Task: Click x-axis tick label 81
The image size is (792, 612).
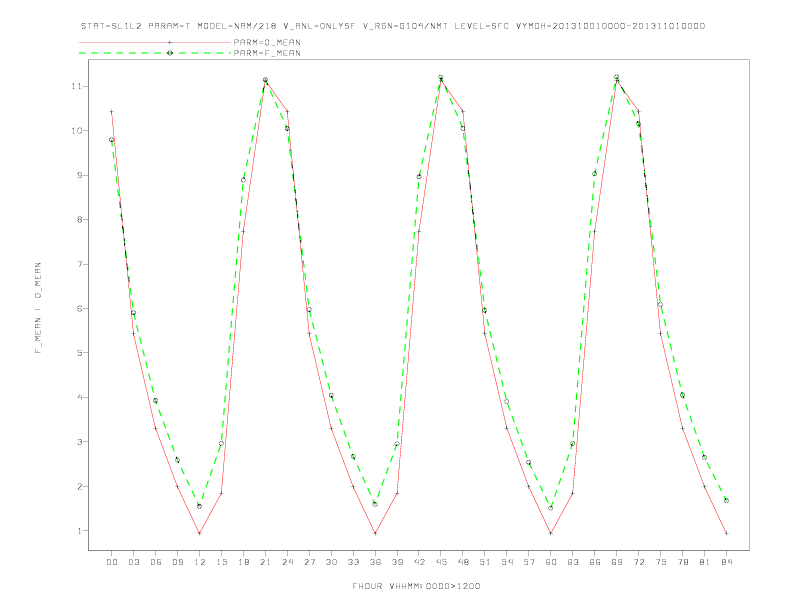Action: [x=705, y=562]
